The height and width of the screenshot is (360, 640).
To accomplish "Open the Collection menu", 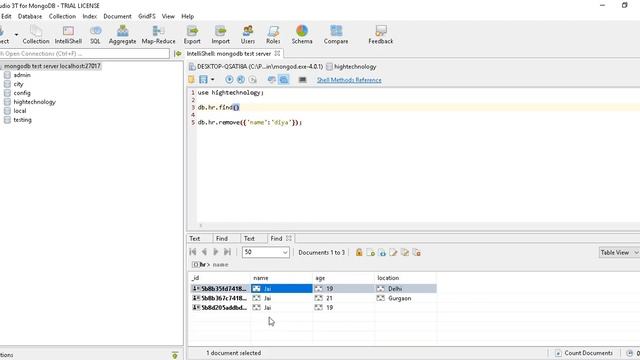I will pos(62,16).
